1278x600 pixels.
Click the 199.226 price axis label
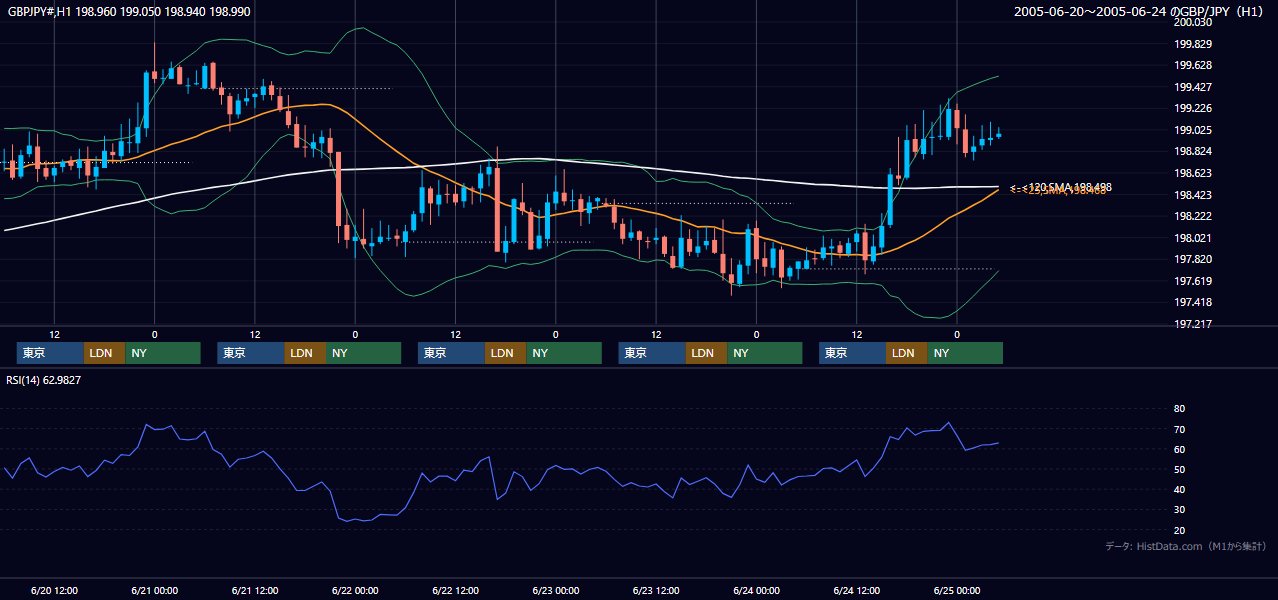click(x=1193, y=108)
